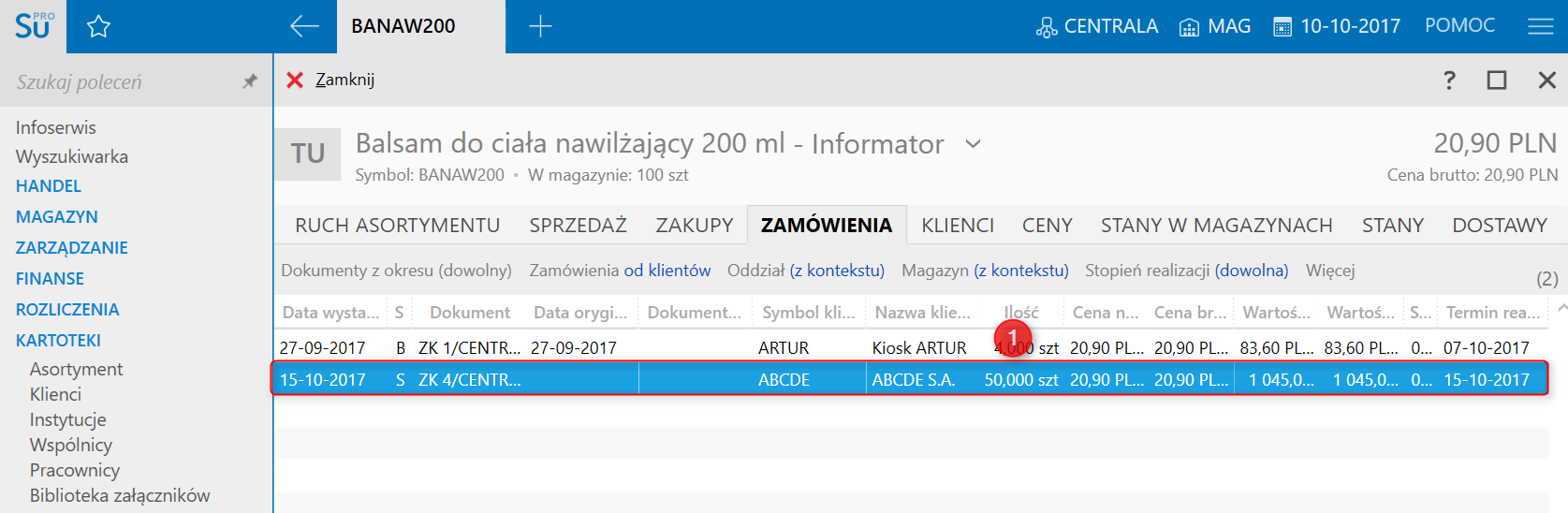Image resolution: width=1568 pixels, height=513 pixels.
Task: Click the MAG warehouse icon
Action: tap(1189, 27)
